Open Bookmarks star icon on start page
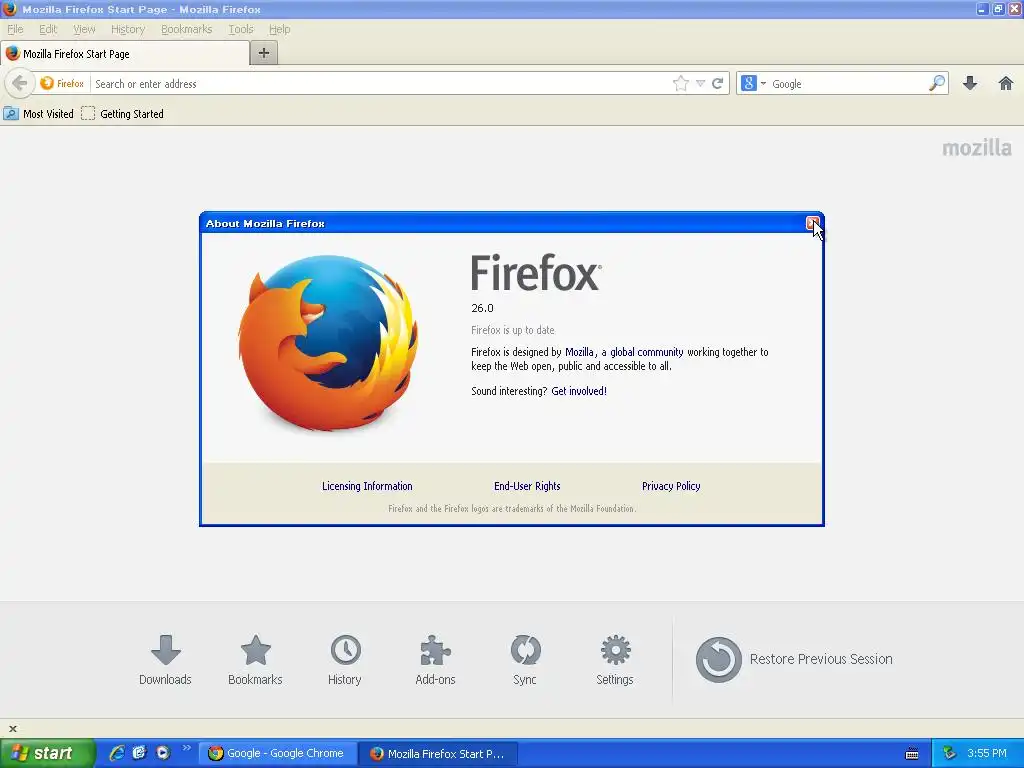 (x=255, y=649)
